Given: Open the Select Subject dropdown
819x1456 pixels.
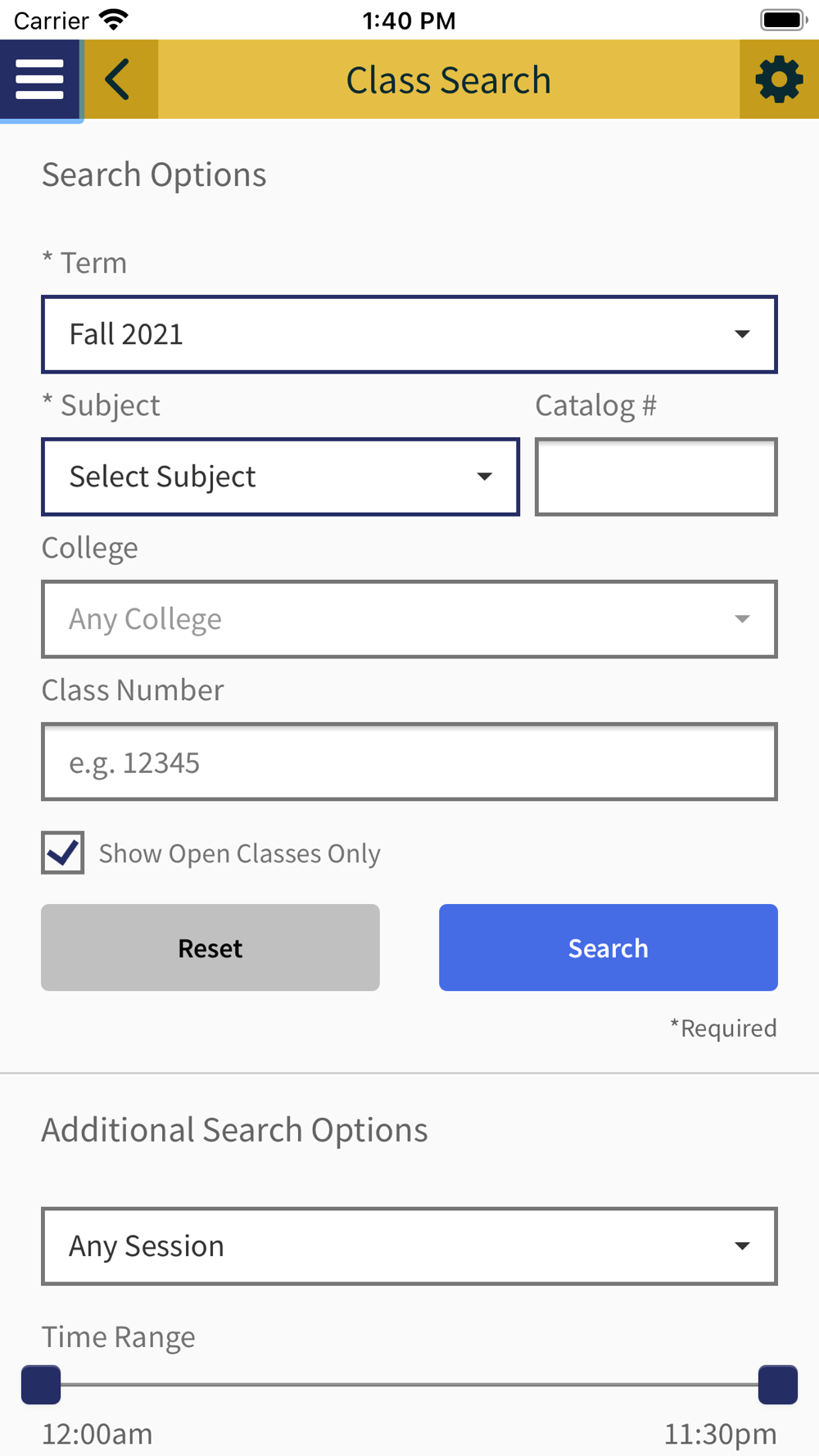Looking at the screenshot, I should 280,477.
